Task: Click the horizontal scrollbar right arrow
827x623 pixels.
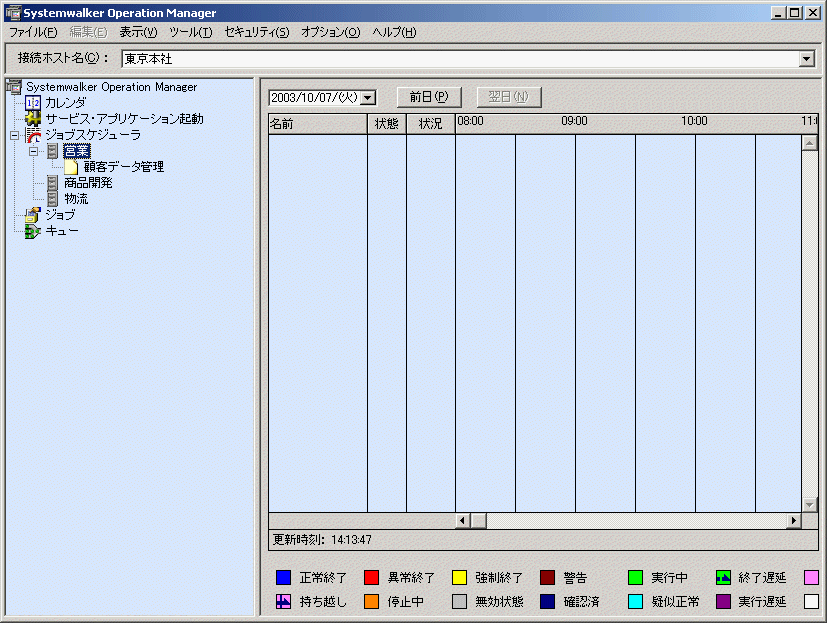Action: point(794,521)
